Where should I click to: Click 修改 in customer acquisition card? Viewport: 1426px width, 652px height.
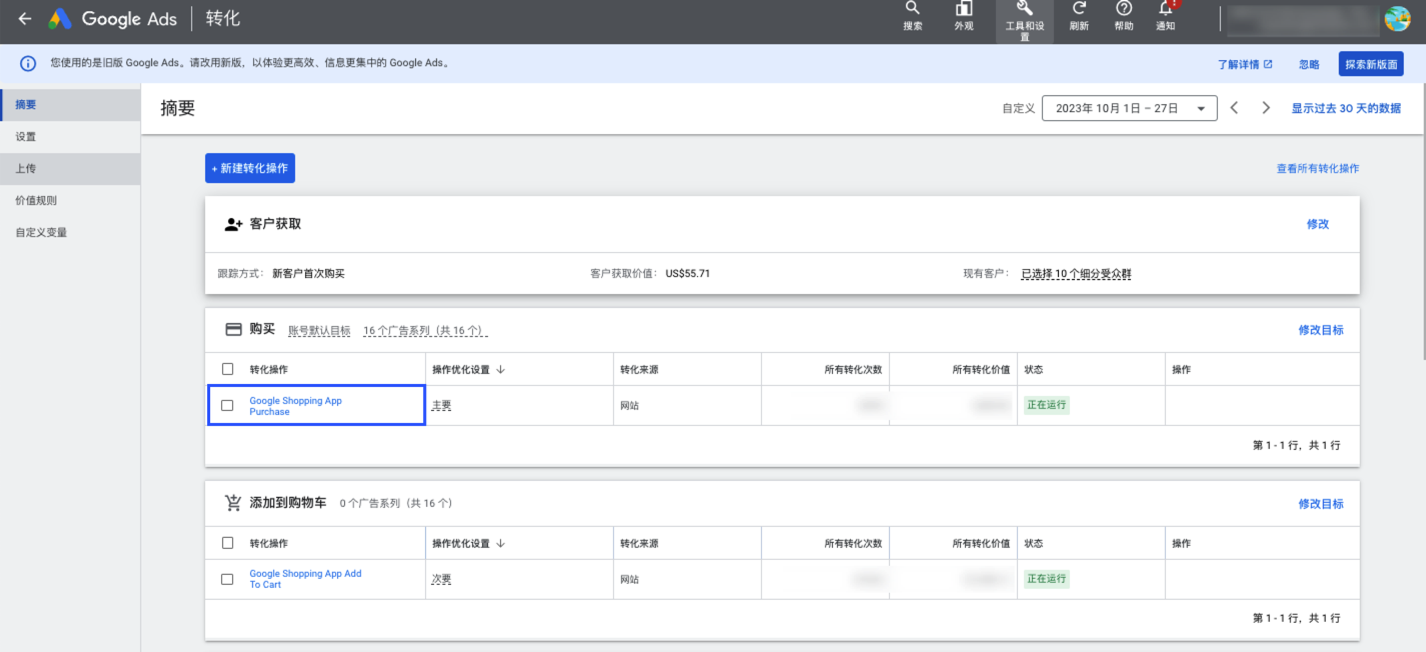click(x=1318, y=224)
